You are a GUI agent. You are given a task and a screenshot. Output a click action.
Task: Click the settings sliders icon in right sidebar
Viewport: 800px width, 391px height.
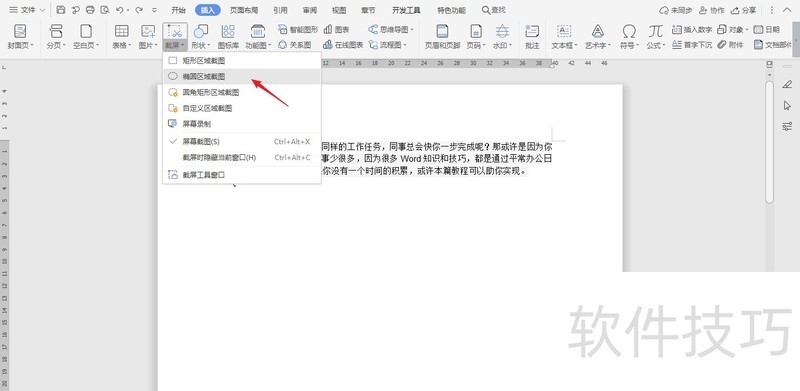pos(787,127)
